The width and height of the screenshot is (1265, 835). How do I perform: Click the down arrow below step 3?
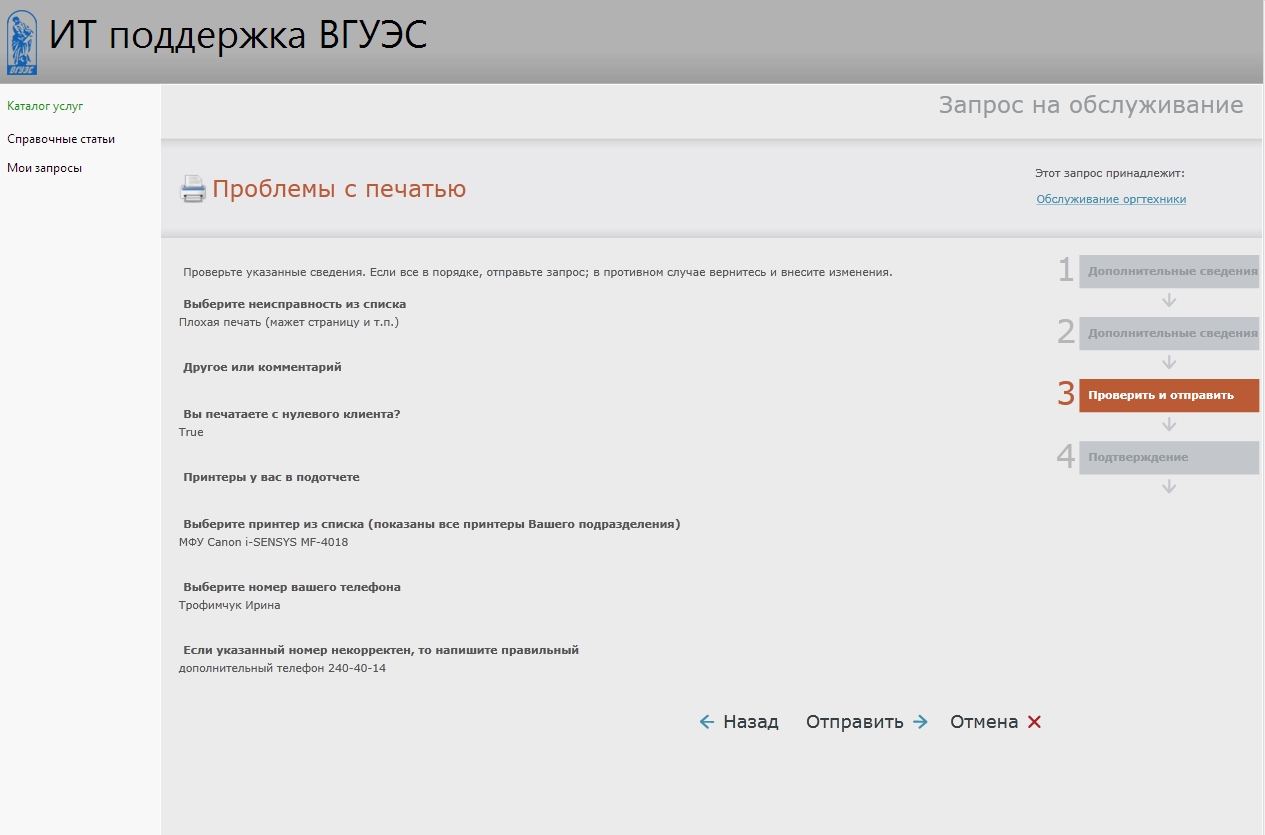(x=1169, y=425)
